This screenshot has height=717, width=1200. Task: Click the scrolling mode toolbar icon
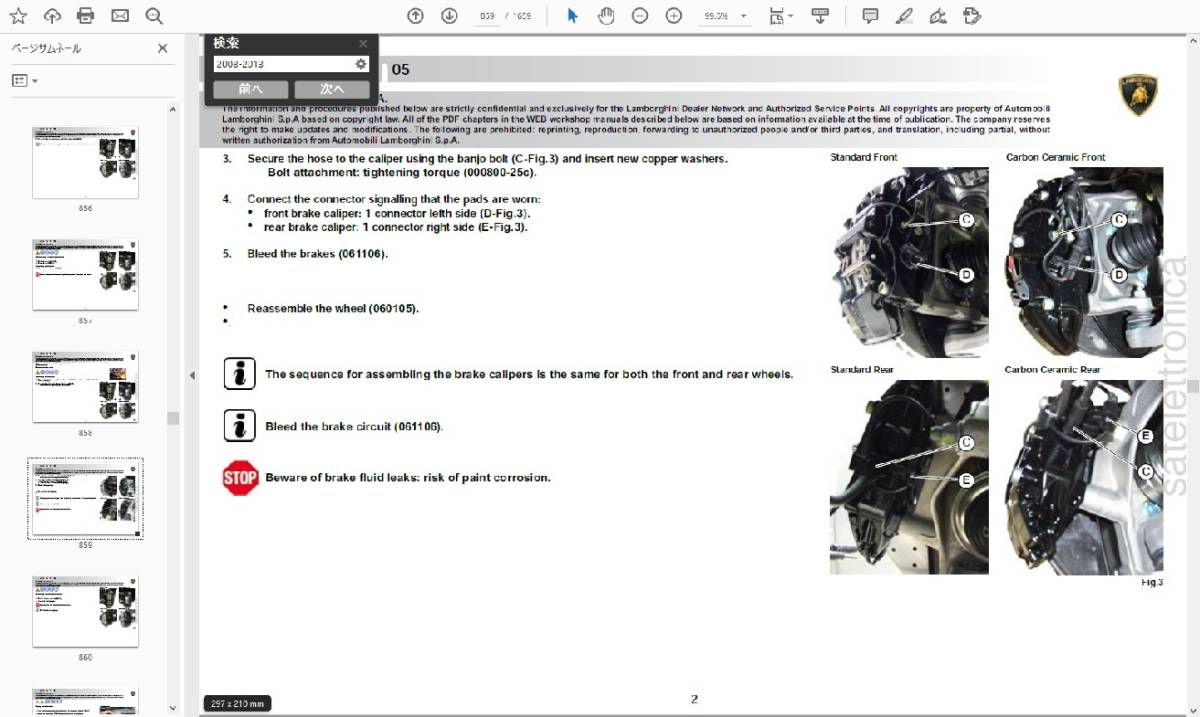820,16
